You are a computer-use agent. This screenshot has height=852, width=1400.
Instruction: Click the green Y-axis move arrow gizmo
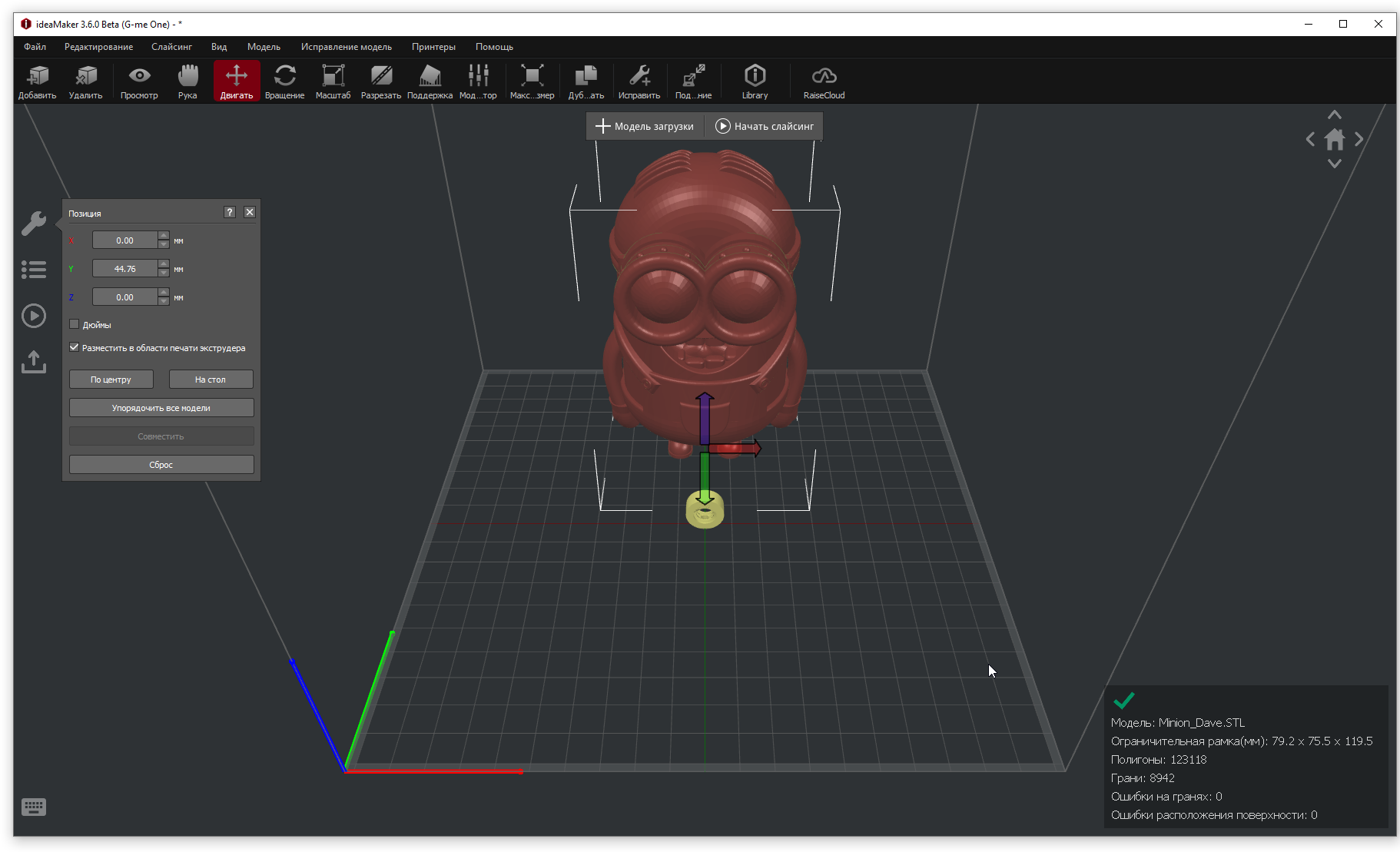(x=705, y=479)
